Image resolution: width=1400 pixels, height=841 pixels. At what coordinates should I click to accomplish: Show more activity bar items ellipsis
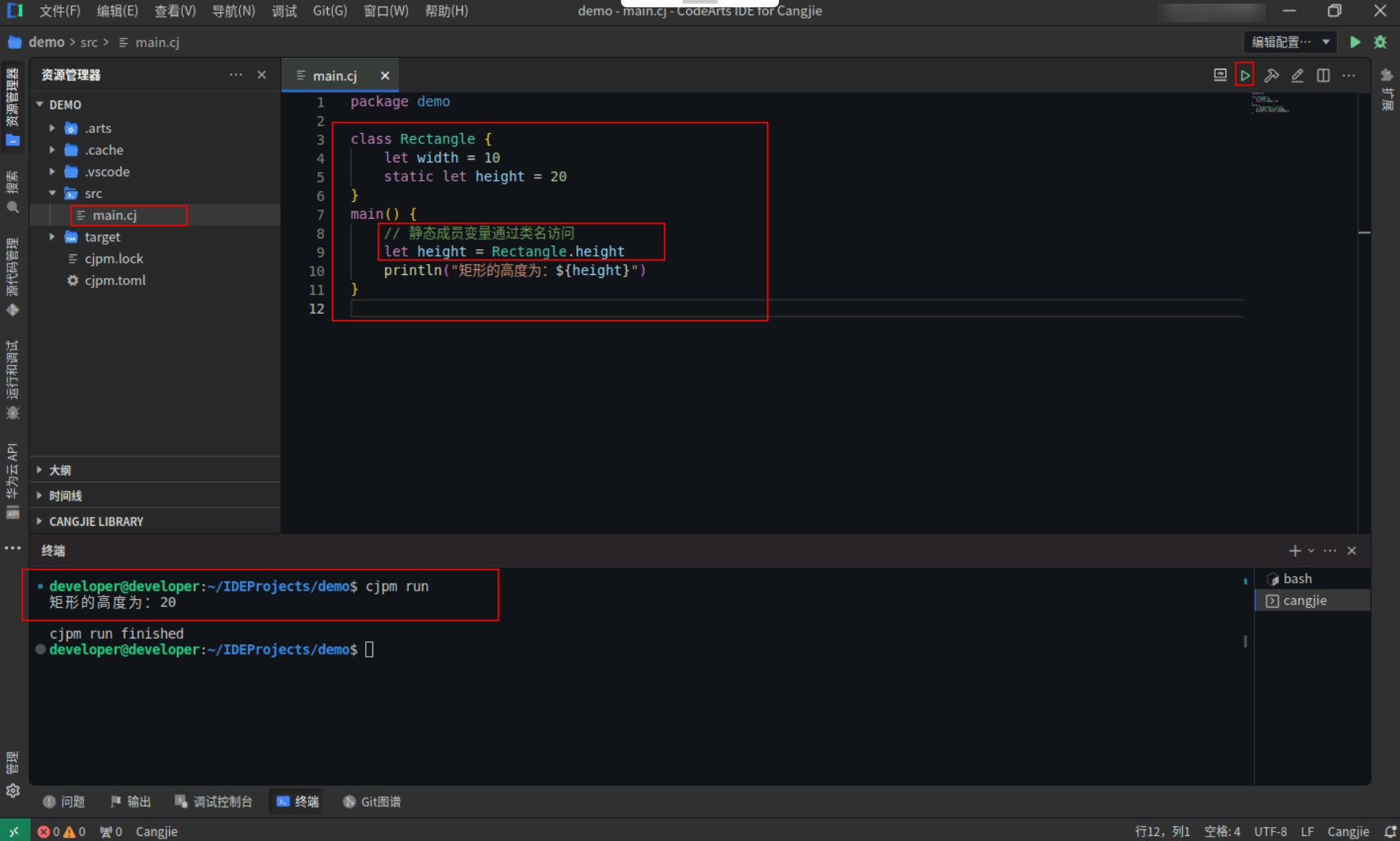(x=12, y=548)
